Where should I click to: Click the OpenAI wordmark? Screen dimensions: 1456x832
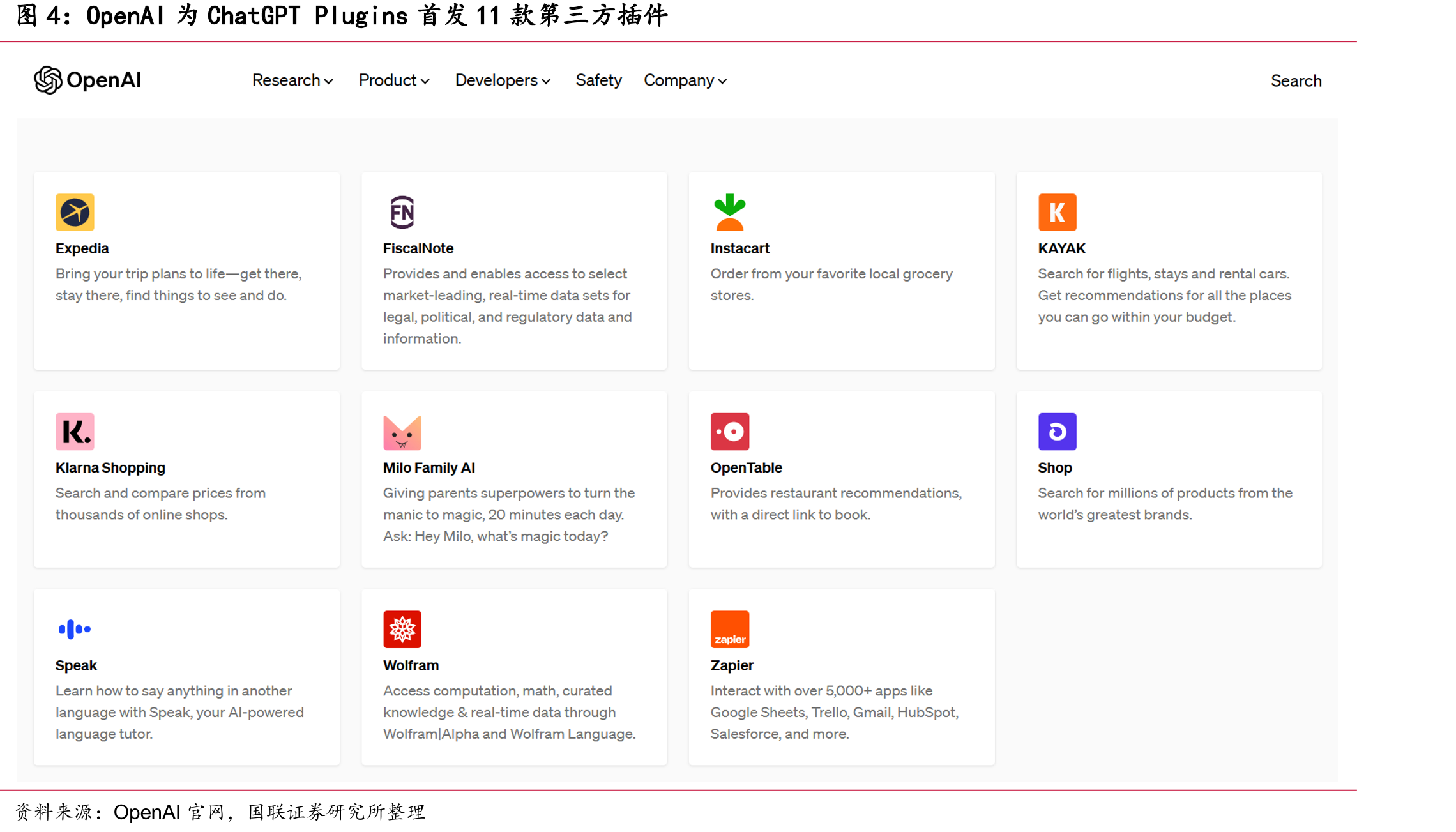click(x=103, y=80)
